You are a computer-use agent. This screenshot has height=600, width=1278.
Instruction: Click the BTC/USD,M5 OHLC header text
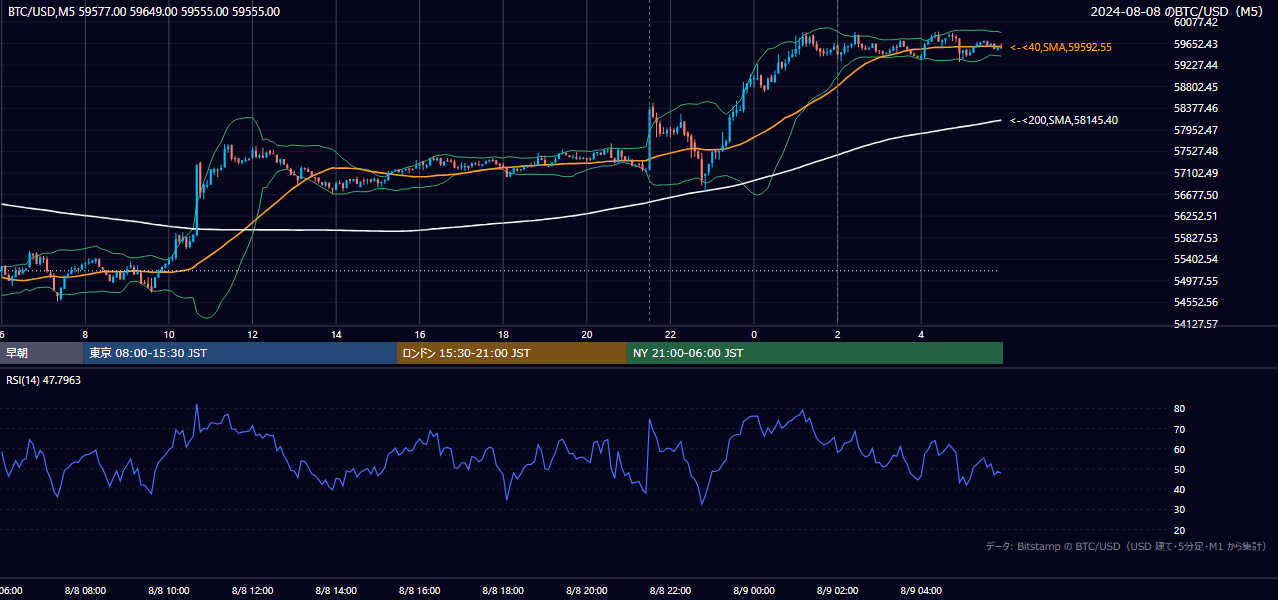144,12
